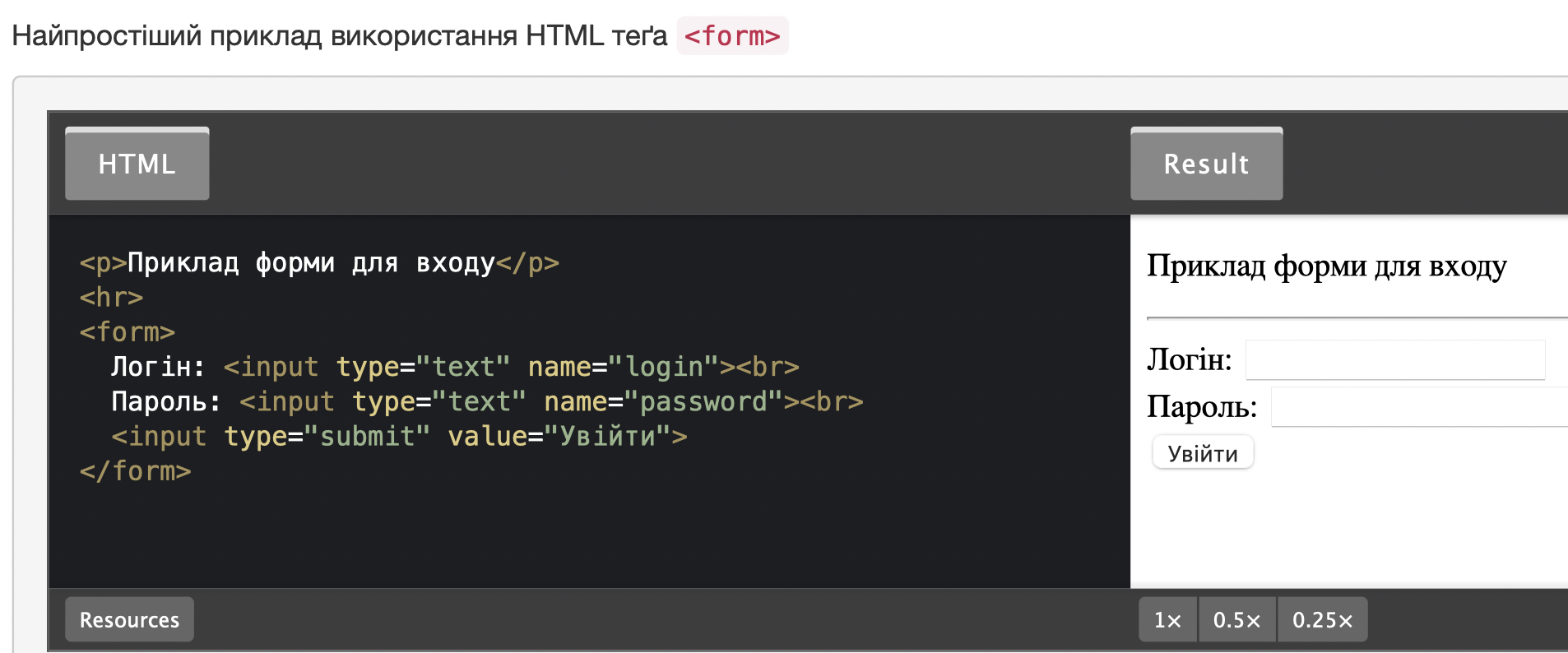Image resolution: width=1568 pixels, height=653 pixels.
Task: Click the rendered text "Приклад форми для входу"
Action: [1326, 266]
